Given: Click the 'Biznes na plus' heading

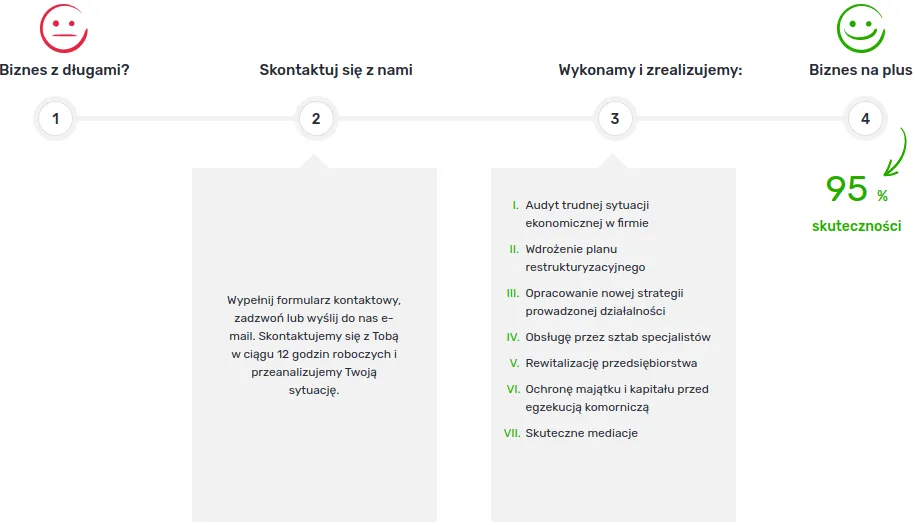Looking at the screenshot, I should [x=861, y=70].
